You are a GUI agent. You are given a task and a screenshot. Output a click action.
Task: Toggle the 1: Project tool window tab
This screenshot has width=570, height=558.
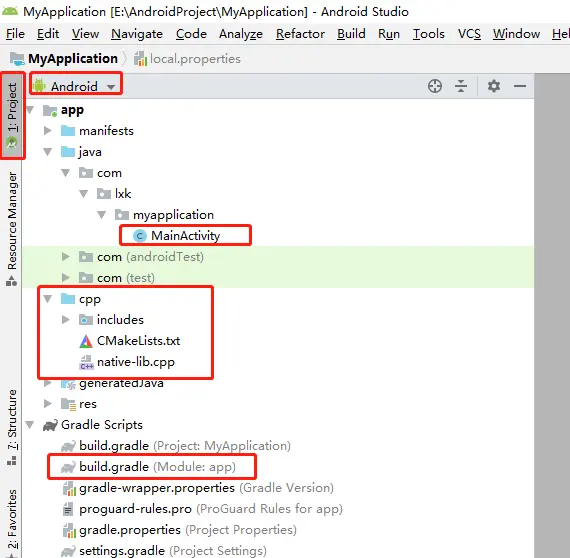(x=12, y=116)
